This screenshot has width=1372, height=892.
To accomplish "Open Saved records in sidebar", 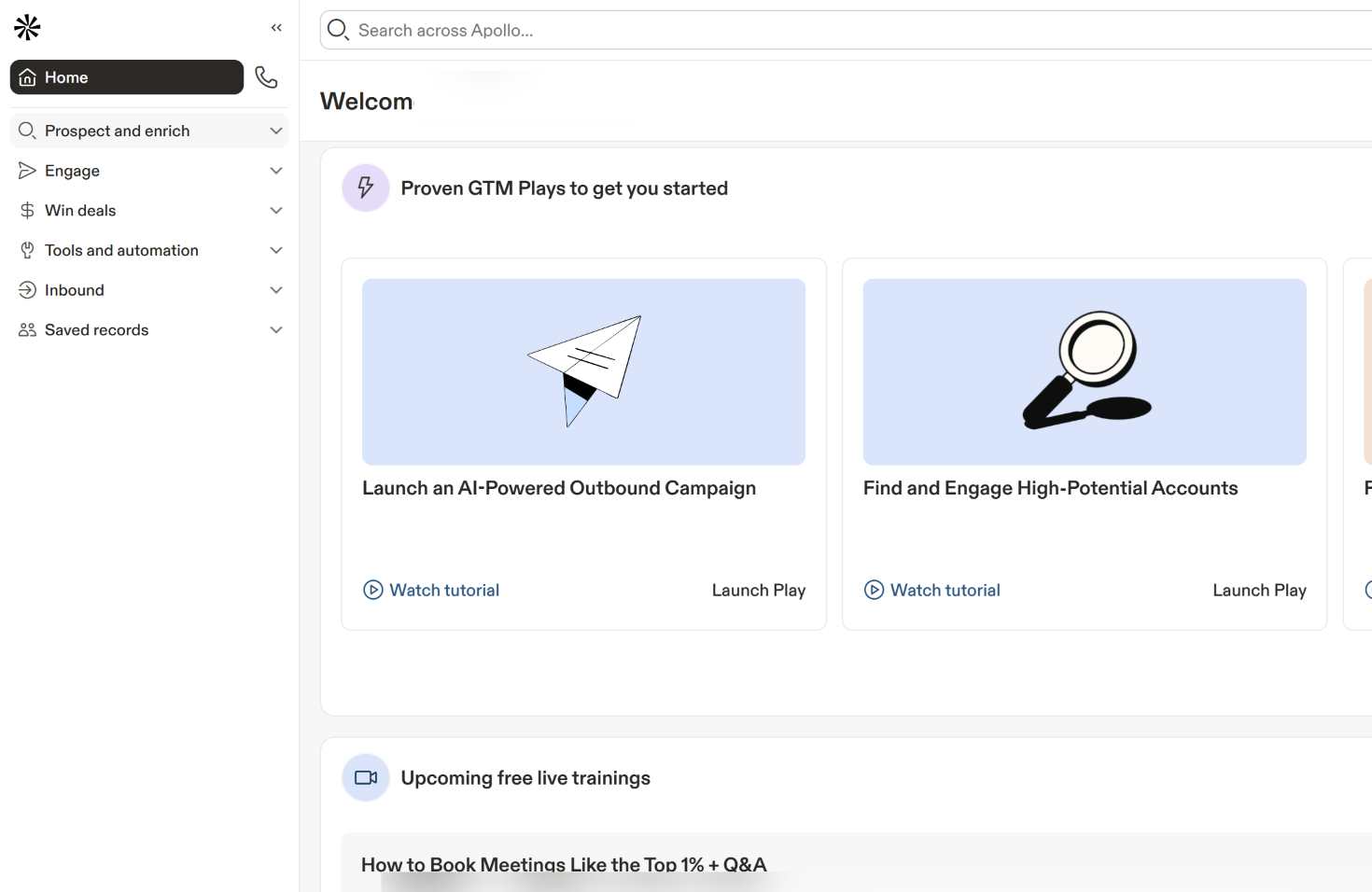I will pos(96,330).
